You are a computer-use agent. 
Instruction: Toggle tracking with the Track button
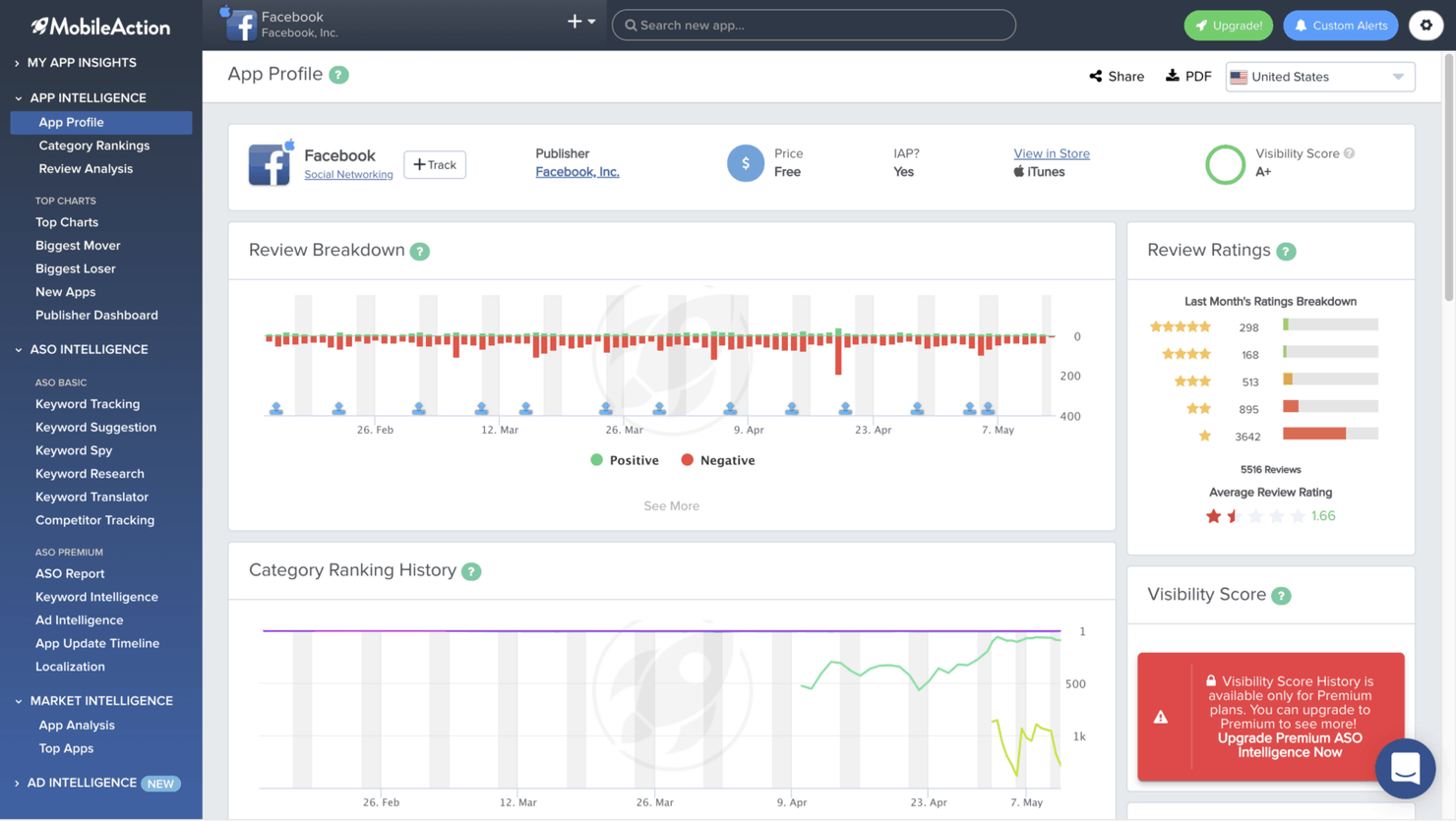pos(434,164)
